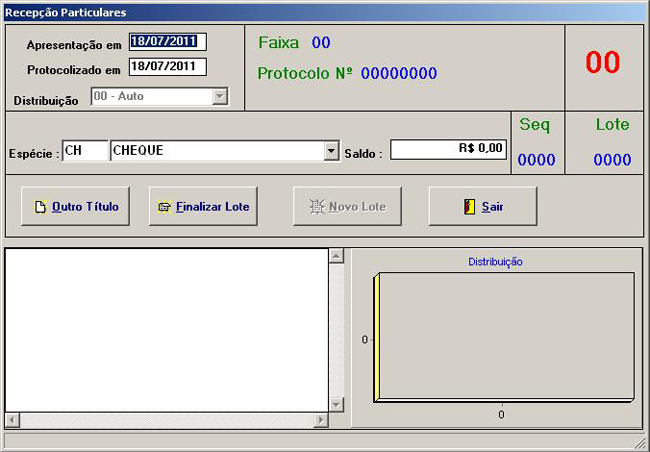650x452 pixels.
Task: Click the Protocolo Nº 00000000 value
Action: click(x=399, y=73)
